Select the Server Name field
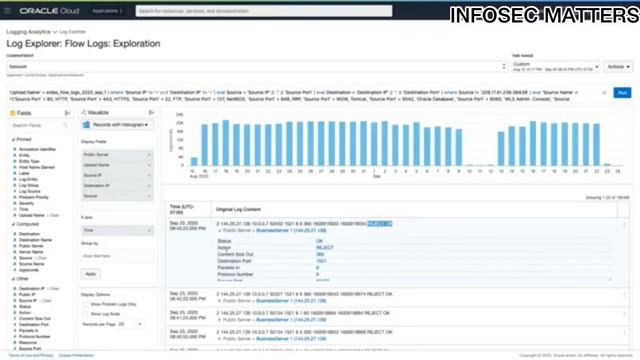640x360 pixels. [x=31, y=252]
